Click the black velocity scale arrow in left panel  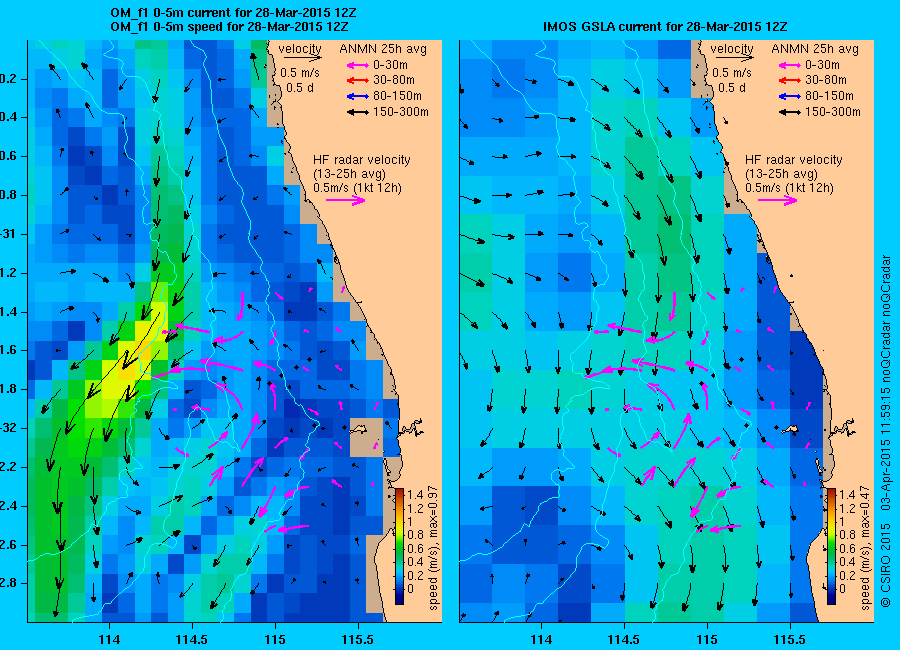pyautogui.click(x=302, y=58)
